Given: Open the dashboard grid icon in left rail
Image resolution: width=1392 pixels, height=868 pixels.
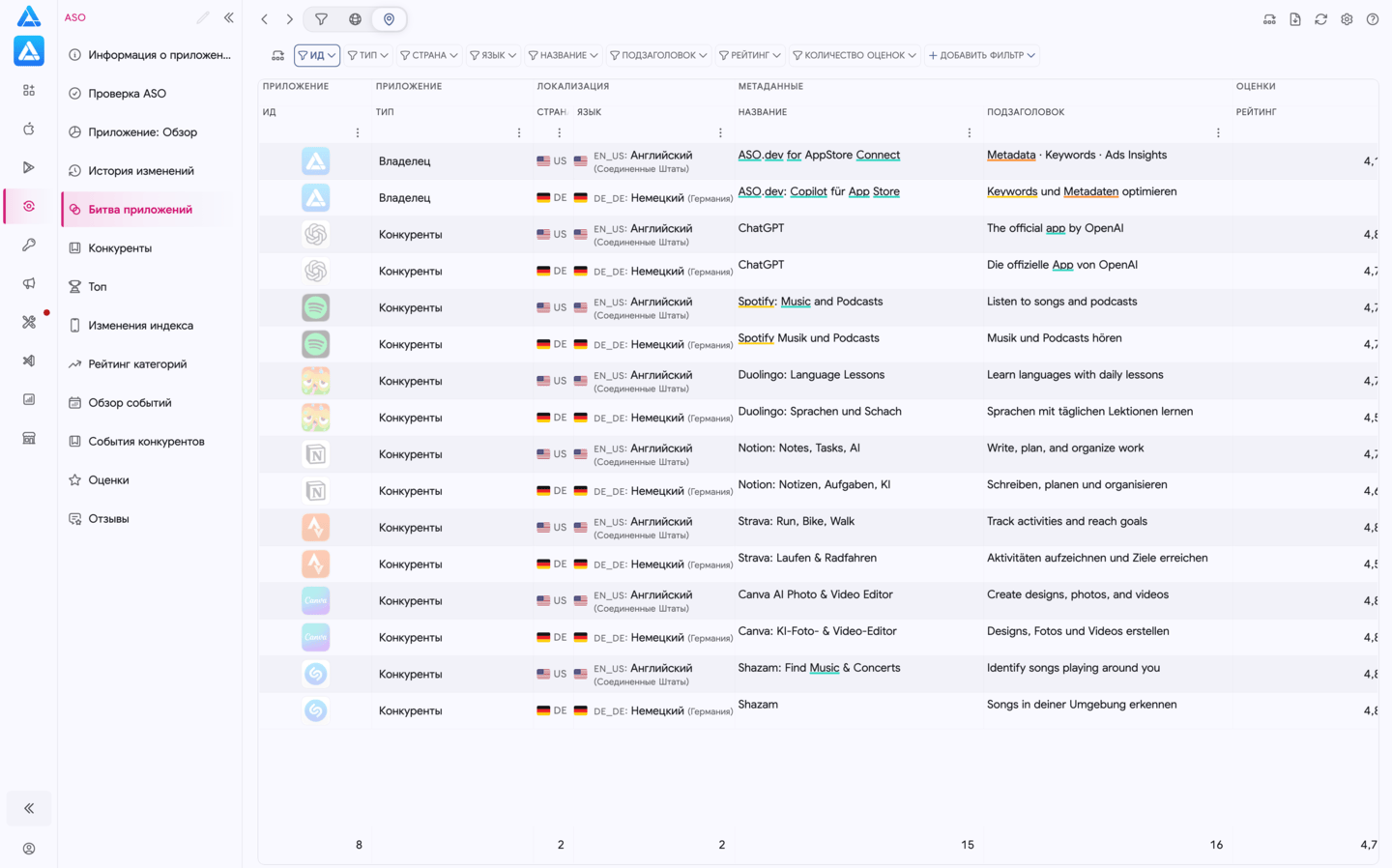Looking at the screenshot, I should (29, 90).
